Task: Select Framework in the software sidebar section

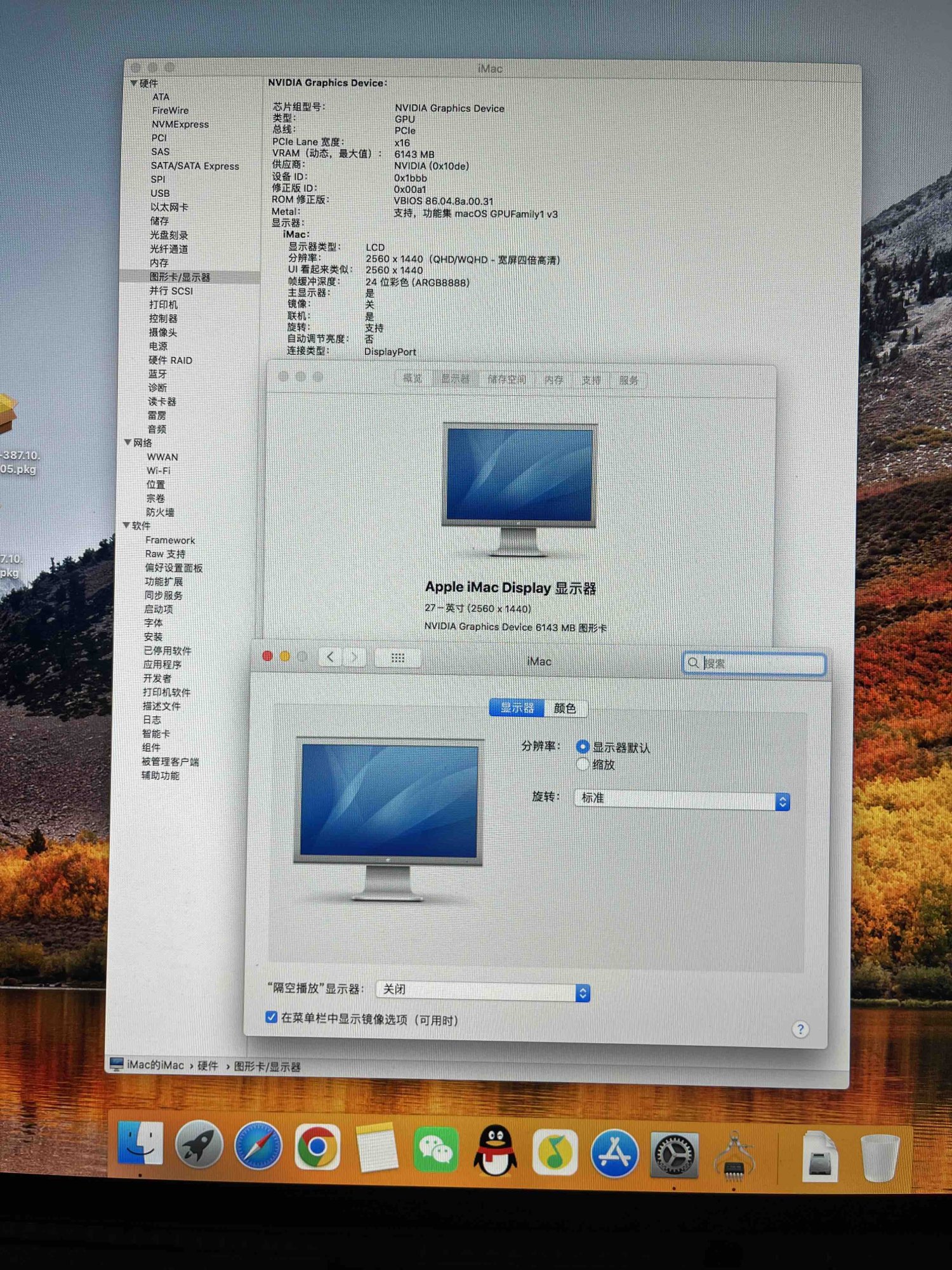Action: point(170,540)
